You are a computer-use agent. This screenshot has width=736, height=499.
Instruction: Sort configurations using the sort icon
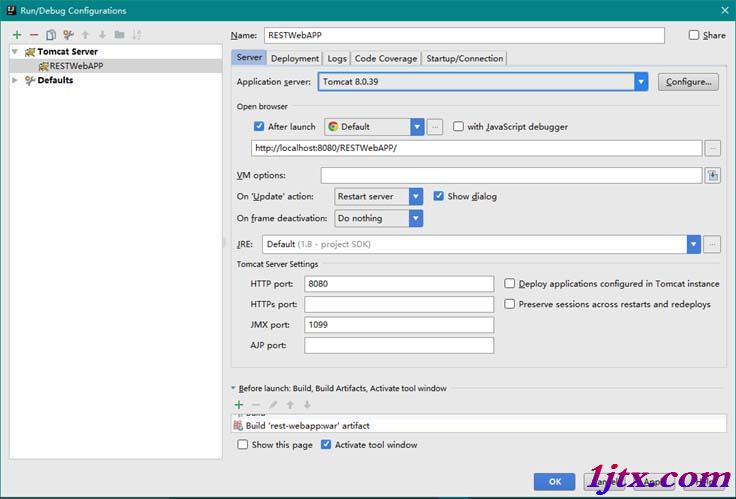[137, 35]
